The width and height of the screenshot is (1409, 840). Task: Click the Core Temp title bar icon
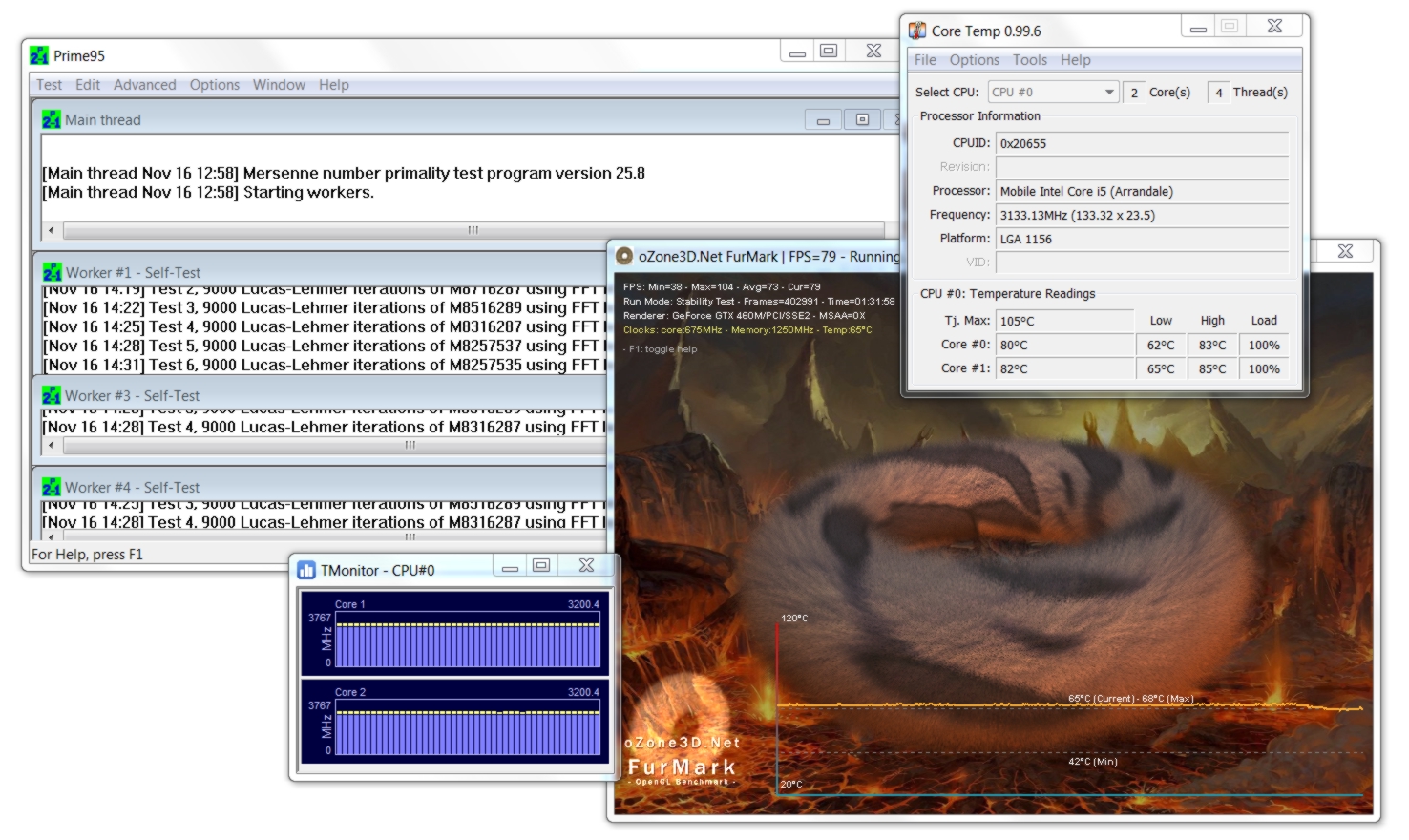(917, 31)
